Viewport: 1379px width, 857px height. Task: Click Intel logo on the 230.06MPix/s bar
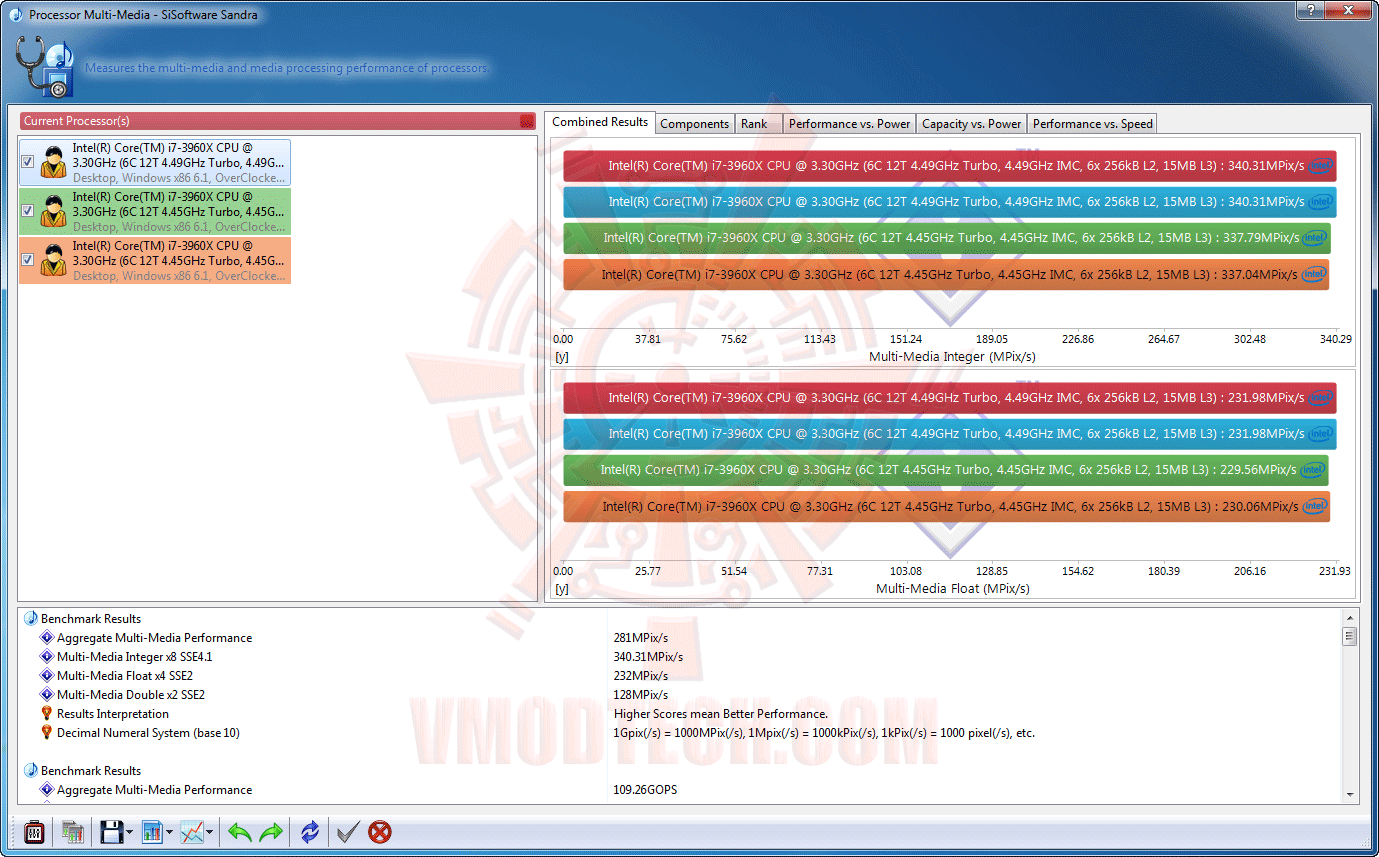(x=1315, y=507)
